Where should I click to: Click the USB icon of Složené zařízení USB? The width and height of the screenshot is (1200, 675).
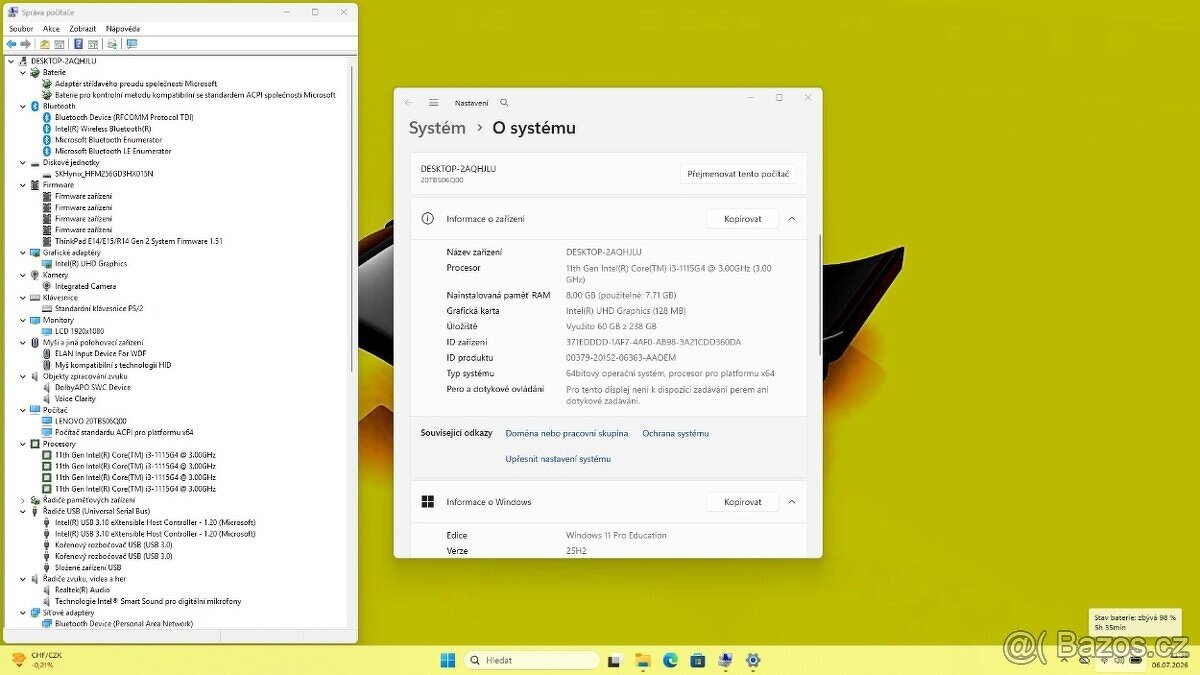[x=47, y=567]
